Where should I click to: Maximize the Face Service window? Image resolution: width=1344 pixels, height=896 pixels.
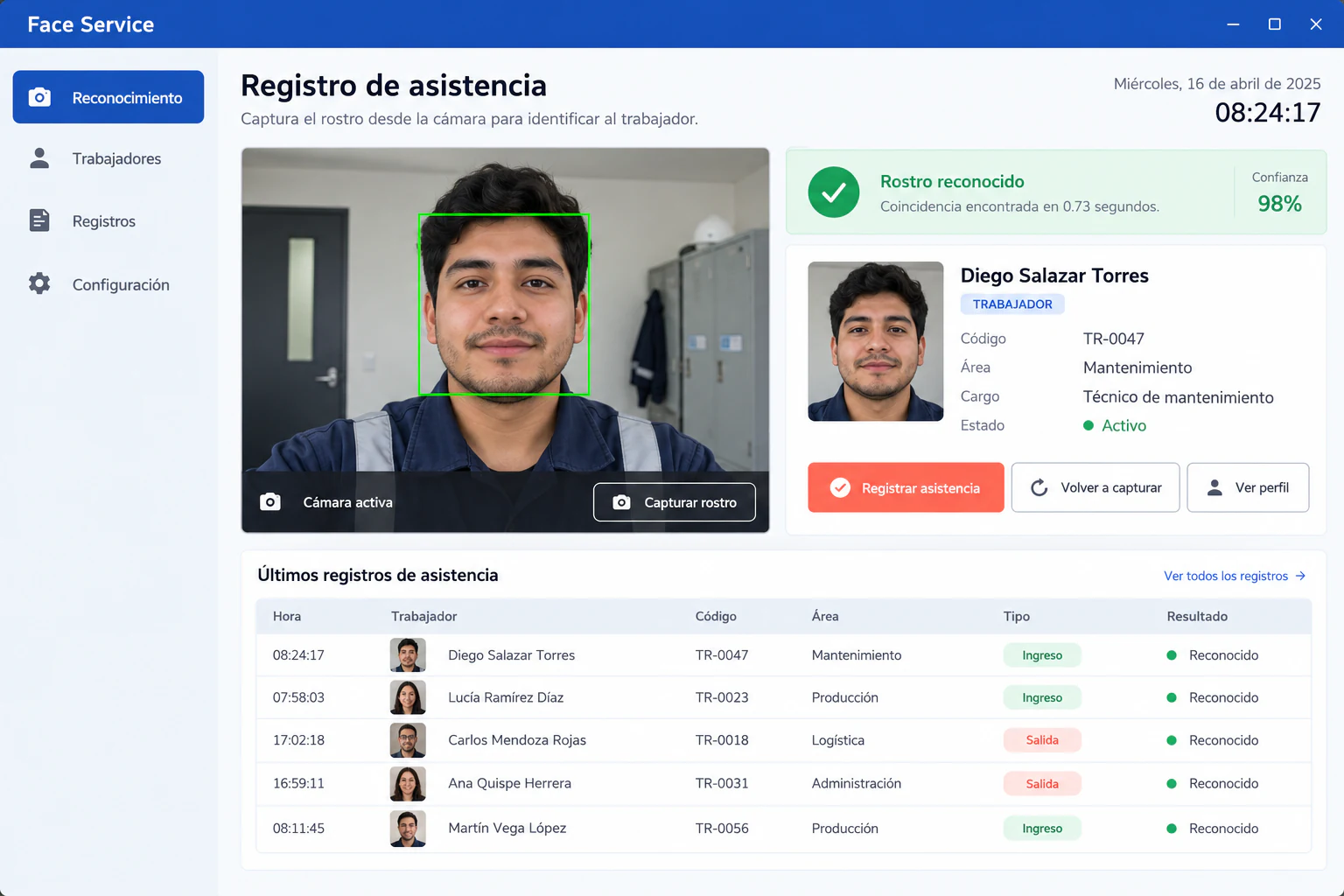1275,24
